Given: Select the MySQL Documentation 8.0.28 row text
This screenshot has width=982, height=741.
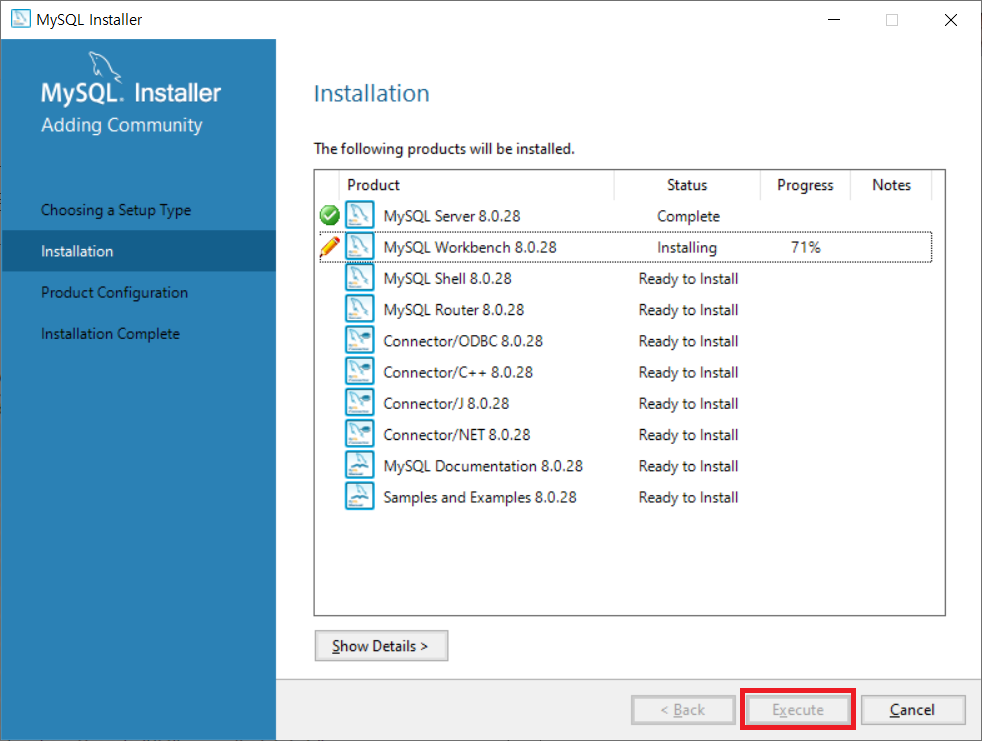Looking at the screenshot, I should tap(483, 466).
